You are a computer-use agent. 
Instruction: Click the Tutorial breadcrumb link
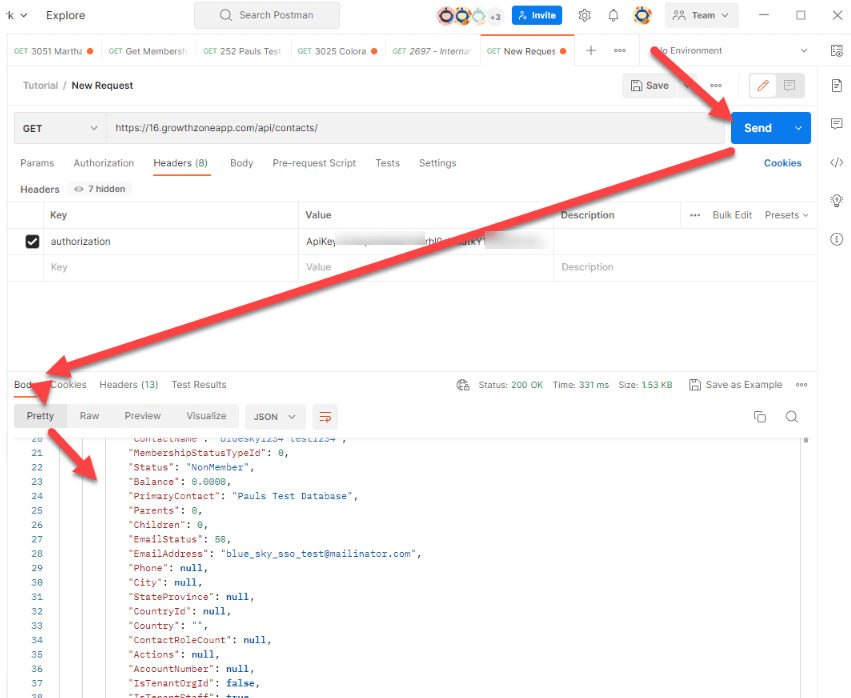(x=40, y=85)
